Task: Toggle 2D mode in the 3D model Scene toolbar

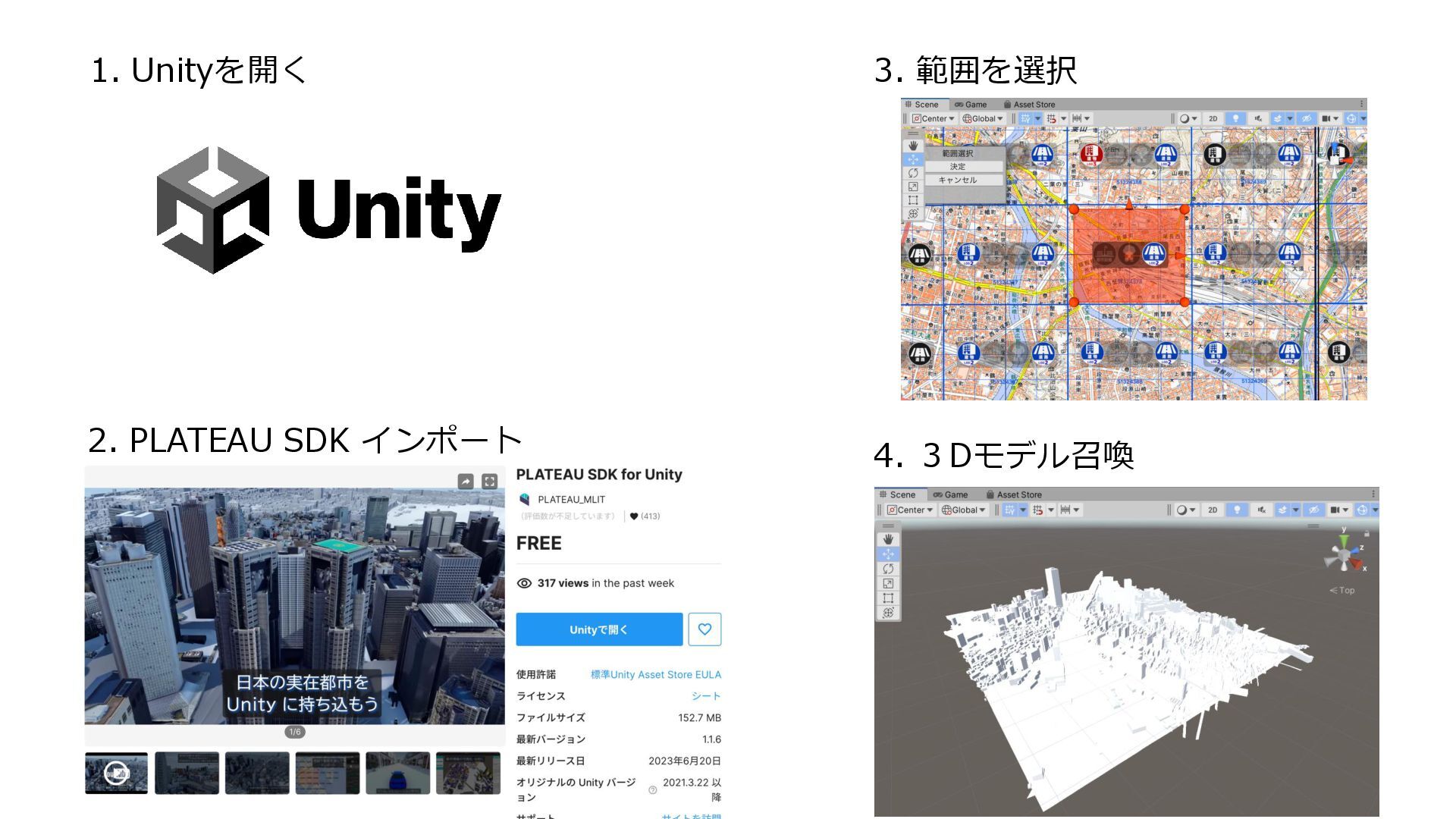Action: click(1213, 510)
